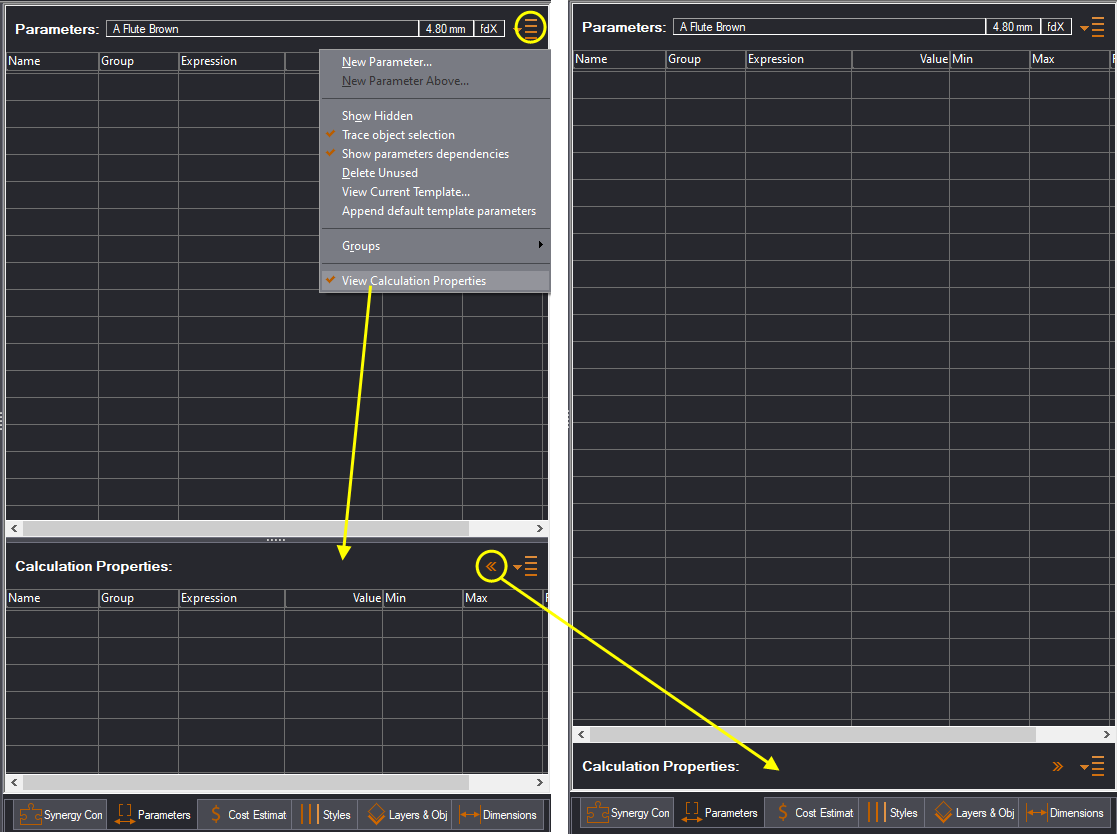Click Append default template parameters
This screenshot has width=1117, height=836.
click(x=438, y=211)
